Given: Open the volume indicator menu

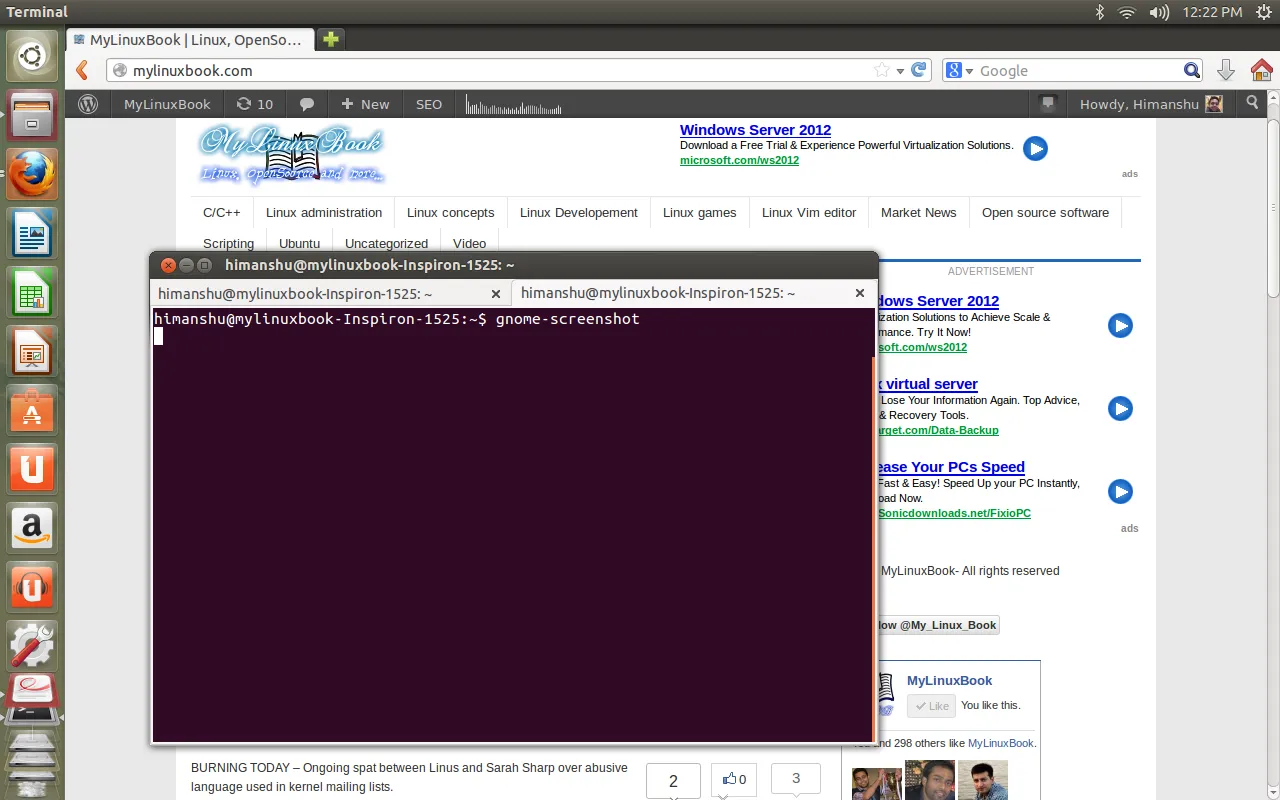Looking at the screenshot, I should (1159, 12).
